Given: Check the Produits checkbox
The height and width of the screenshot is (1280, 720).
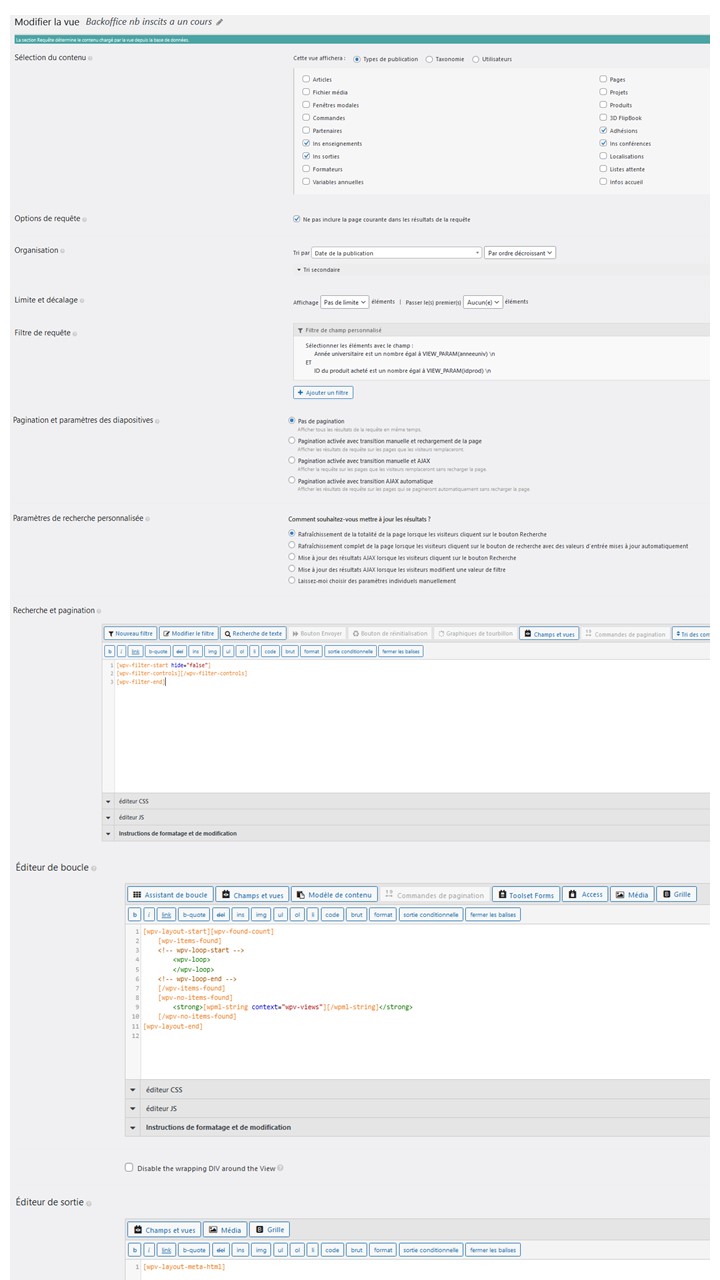Looking at the screenshot, I should [603, 105].
